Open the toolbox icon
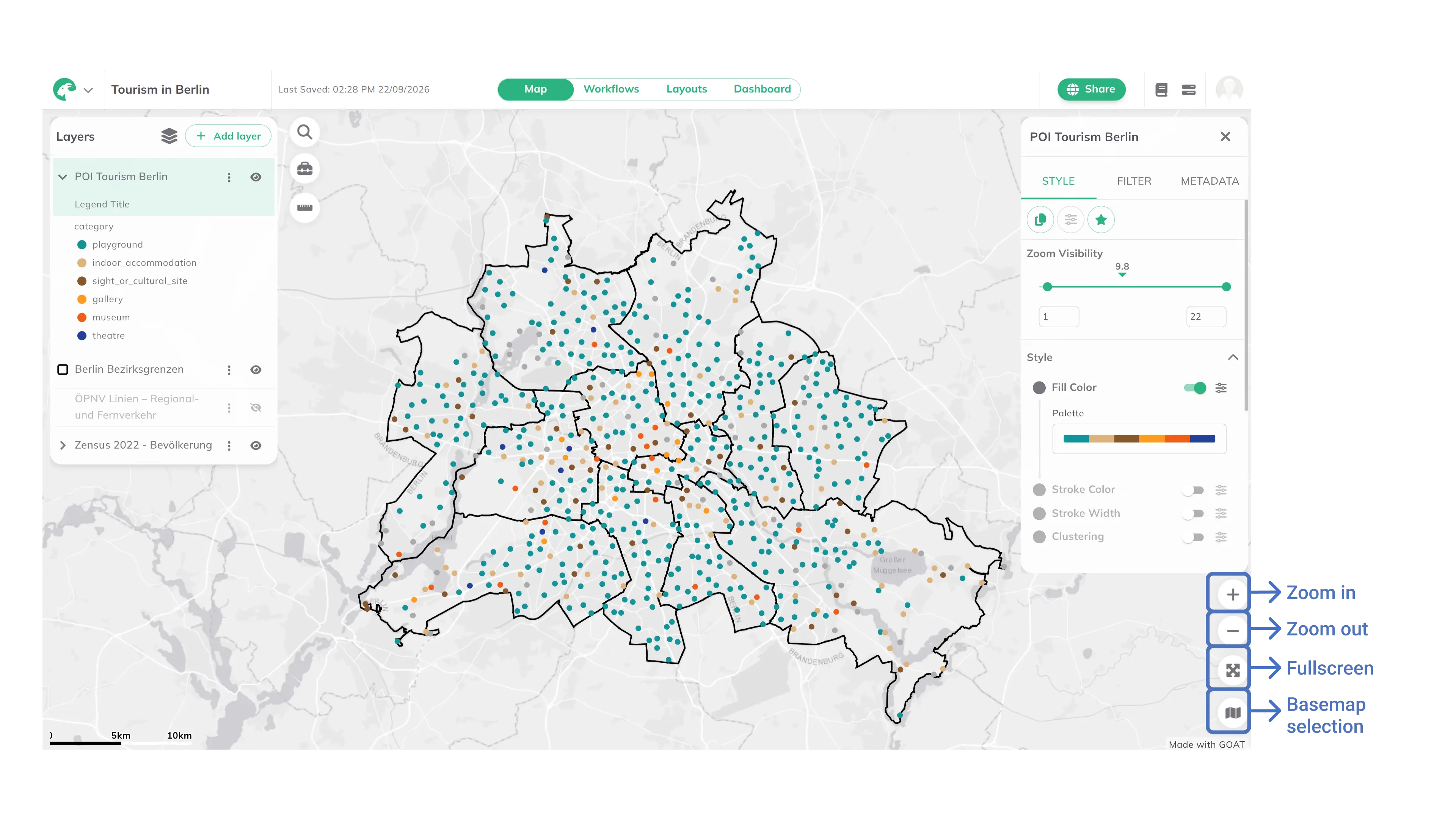Screen dimensions: 1456x819 tap(304, 169)
